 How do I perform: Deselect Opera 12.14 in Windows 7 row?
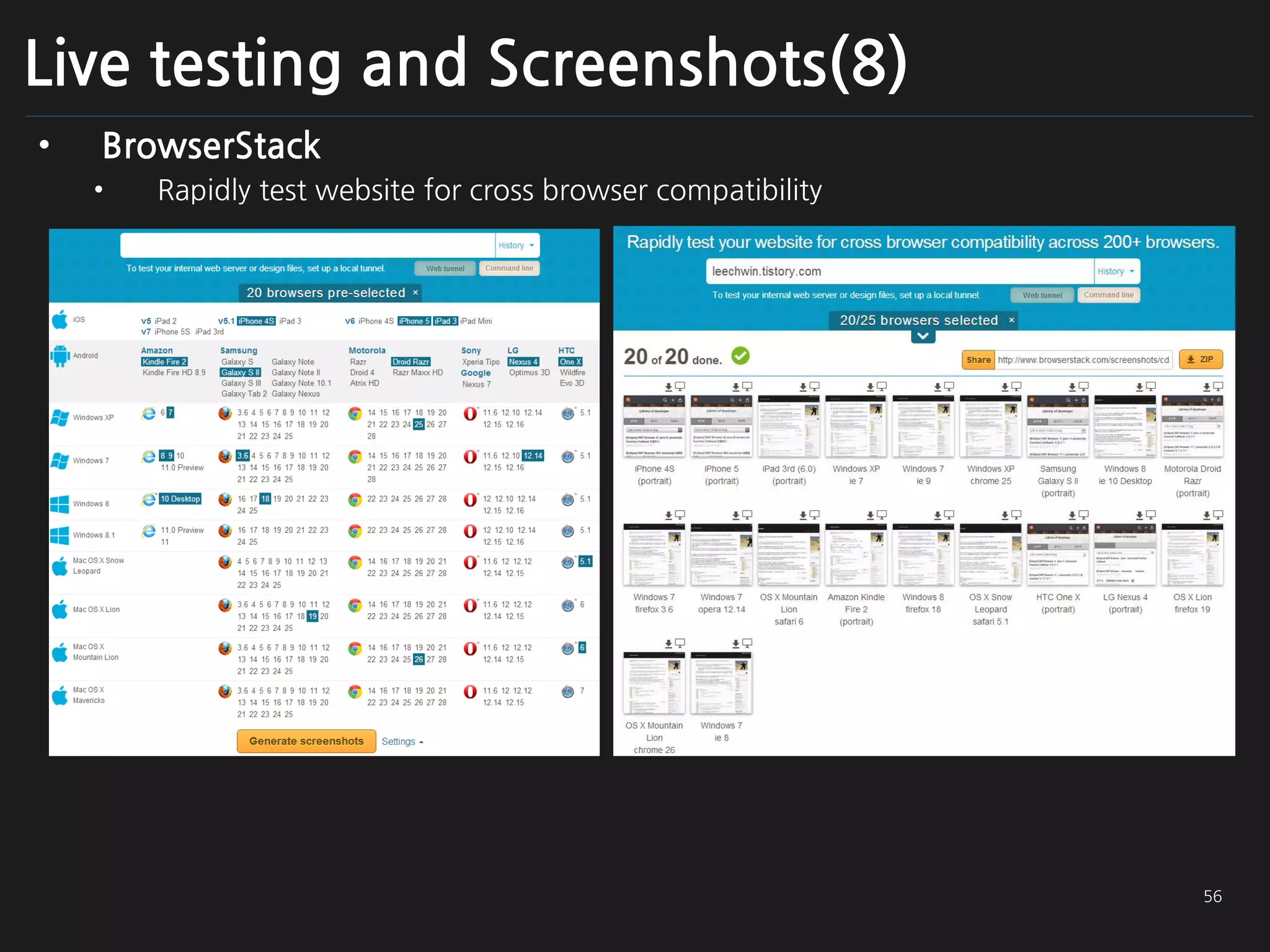[533, 456]
